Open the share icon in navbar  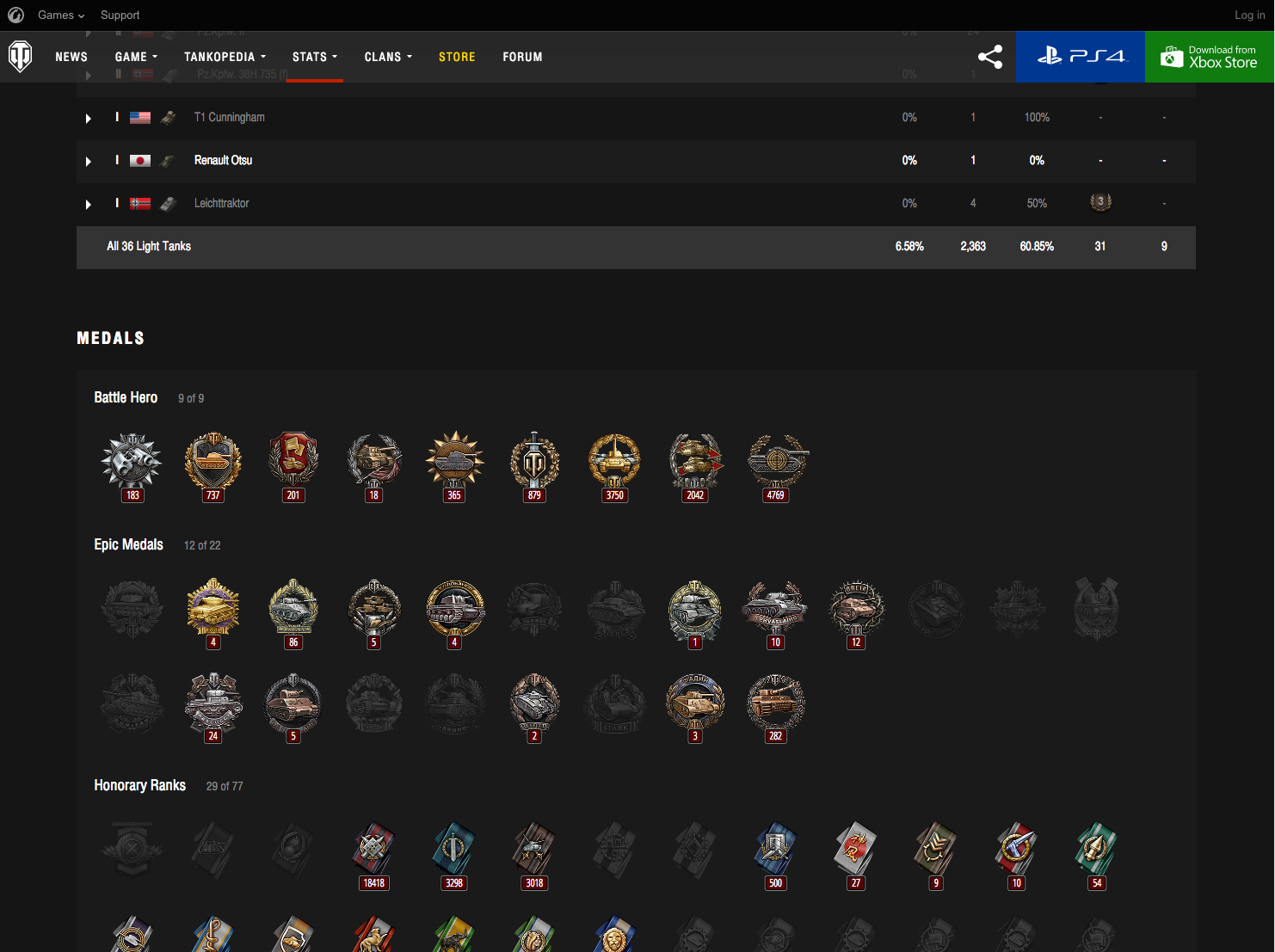[x=990, y=57]
